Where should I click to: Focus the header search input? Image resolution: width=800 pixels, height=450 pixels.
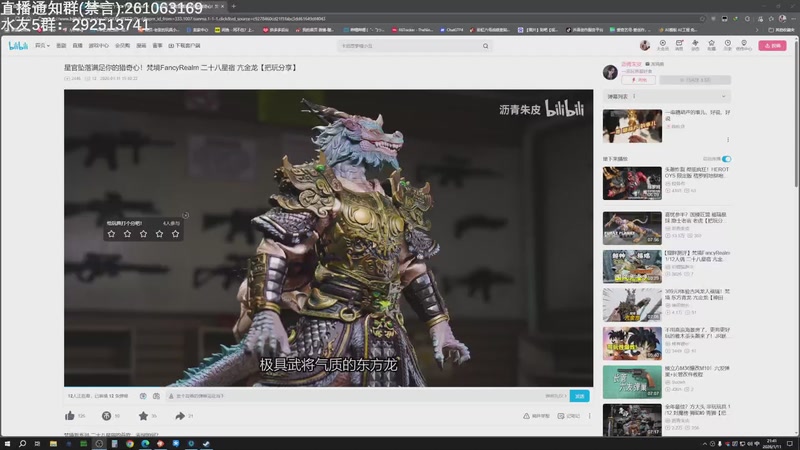[x=410, y=46]
